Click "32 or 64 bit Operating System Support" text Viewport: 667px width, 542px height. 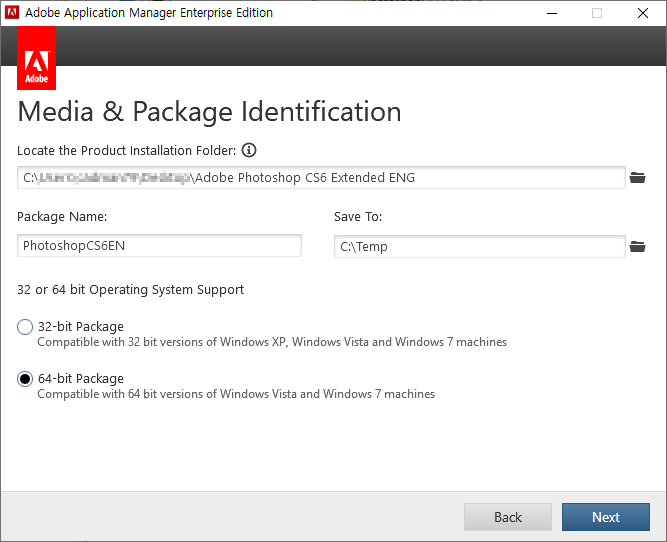131,290
